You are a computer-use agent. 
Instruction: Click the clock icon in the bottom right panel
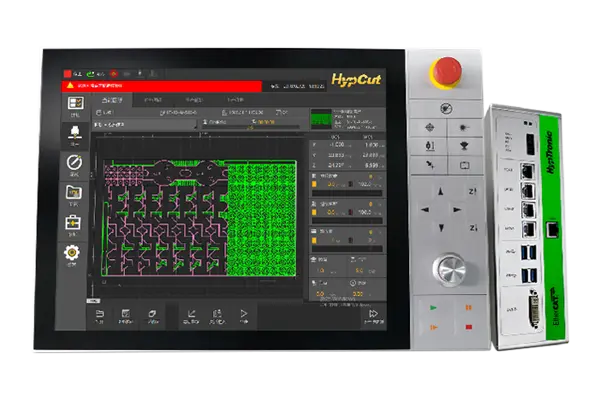352,283
